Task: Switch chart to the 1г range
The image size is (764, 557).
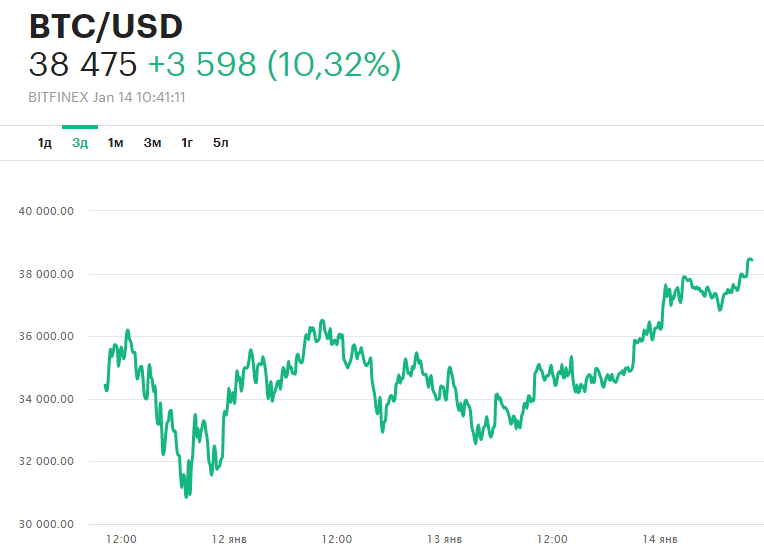Action: coord(187,143)
